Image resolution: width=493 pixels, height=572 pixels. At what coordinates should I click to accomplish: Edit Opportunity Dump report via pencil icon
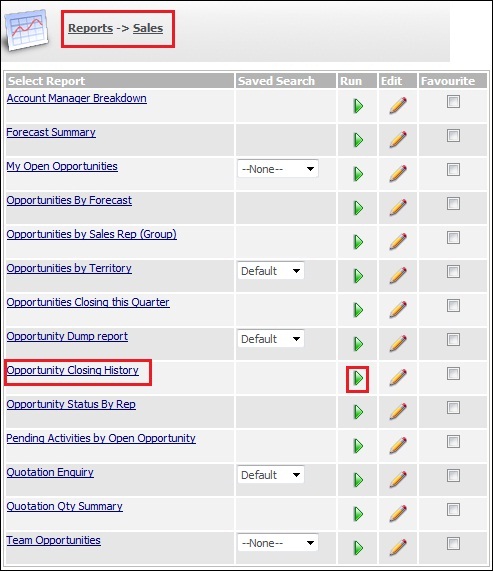tap(398, 343)
